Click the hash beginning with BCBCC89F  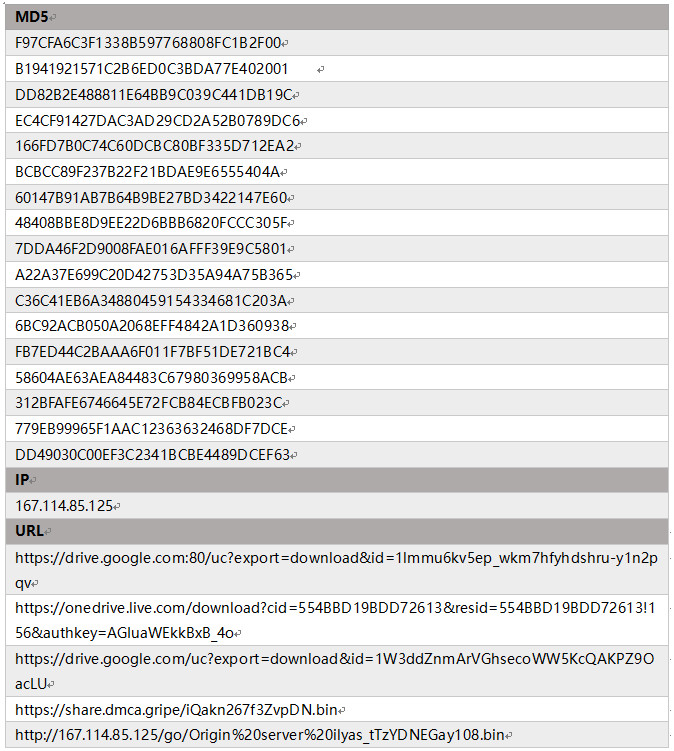(x=149, y=172)
